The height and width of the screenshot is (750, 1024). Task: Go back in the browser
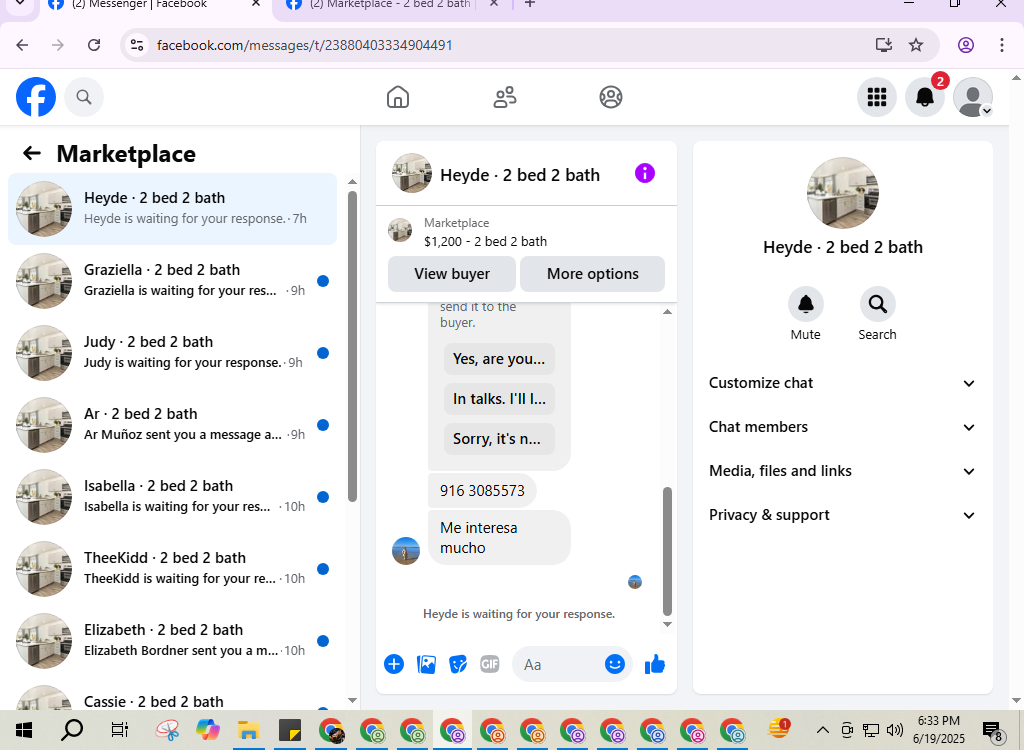click(22, 45)
